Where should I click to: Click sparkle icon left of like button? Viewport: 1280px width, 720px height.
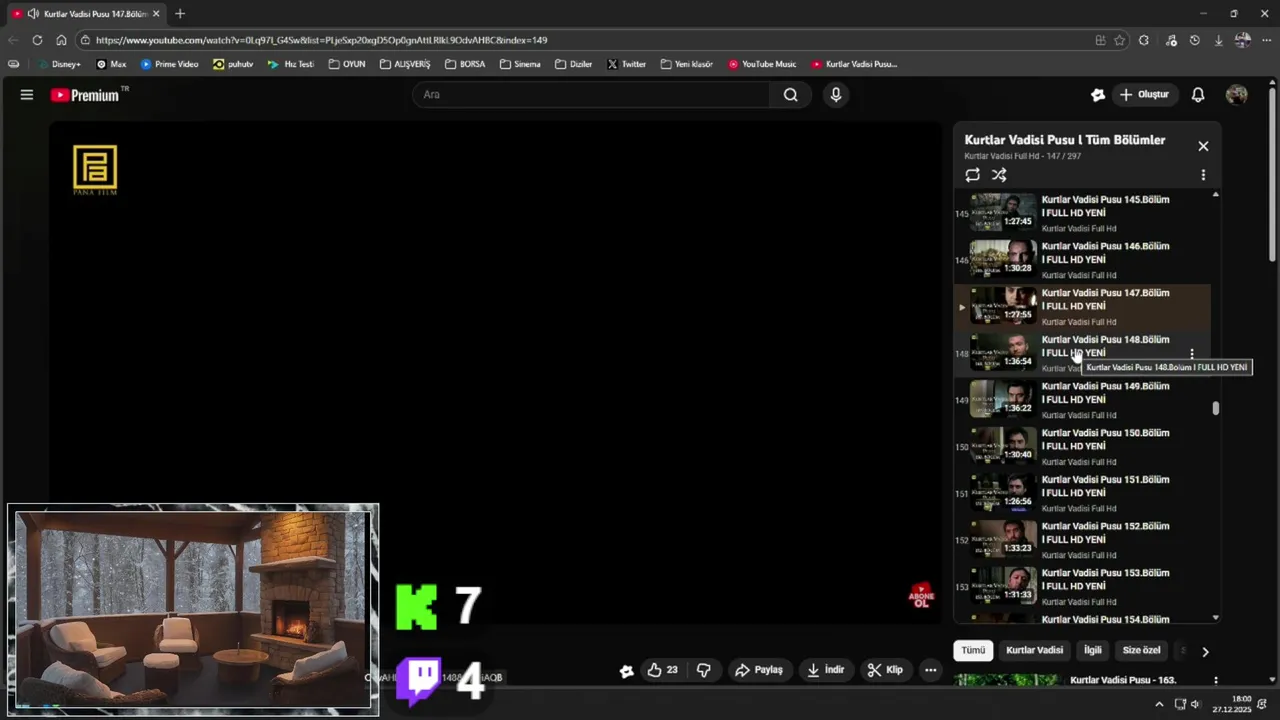[626, 671]
